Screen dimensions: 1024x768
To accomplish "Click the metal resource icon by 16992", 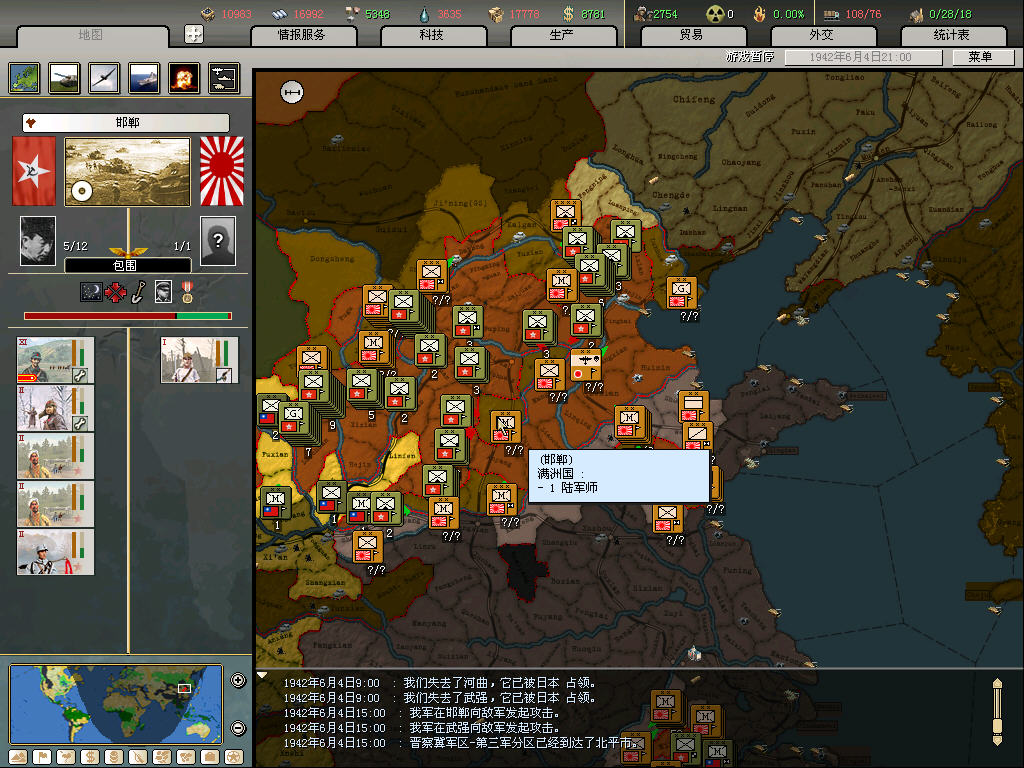I will 280,14.
